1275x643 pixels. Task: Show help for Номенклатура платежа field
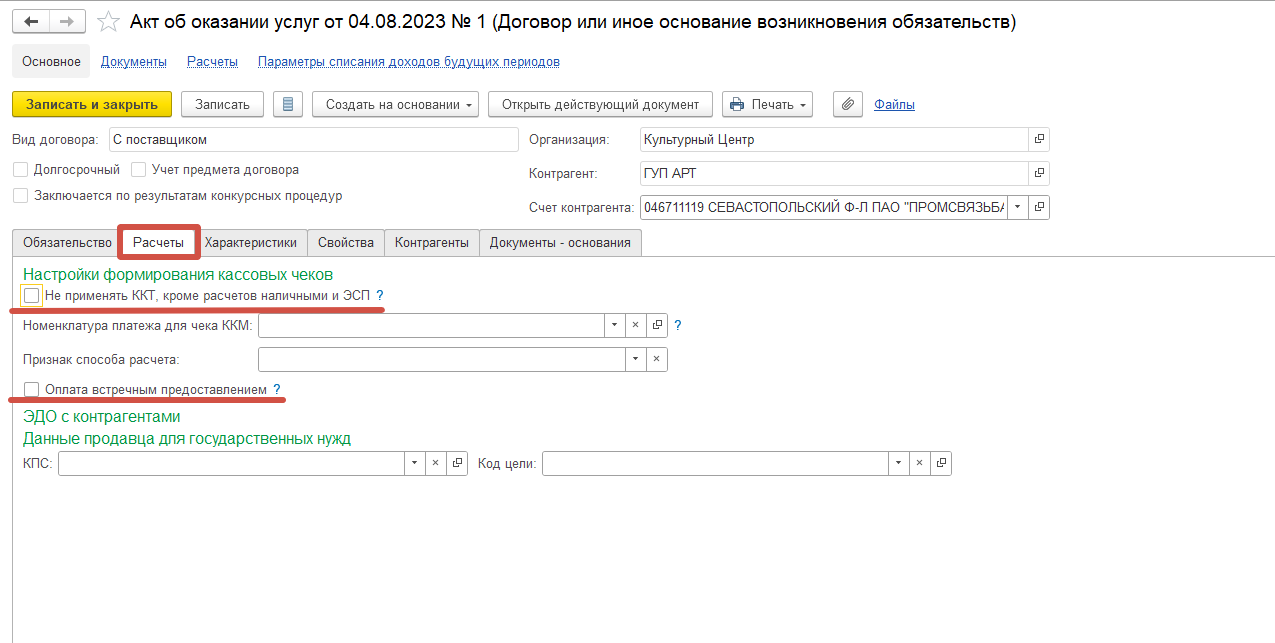[678, 325]
